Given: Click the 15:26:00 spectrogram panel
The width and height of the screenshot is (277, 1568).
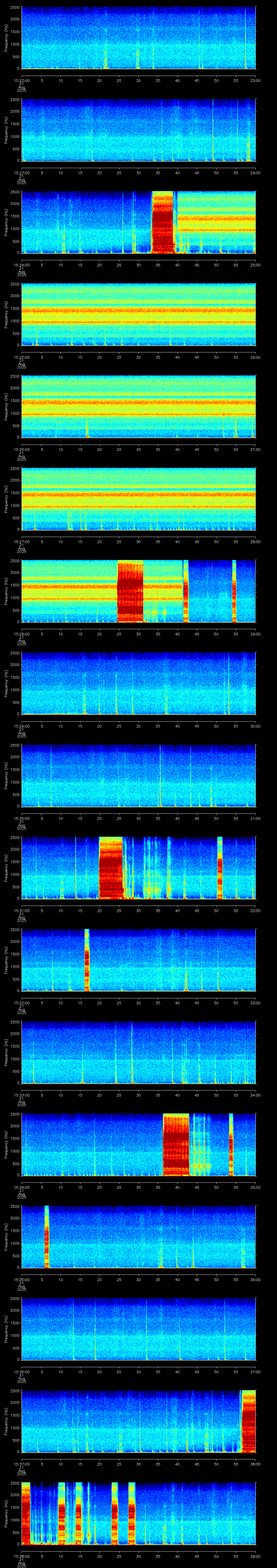Looking at the screenshot, I should 138,407.
